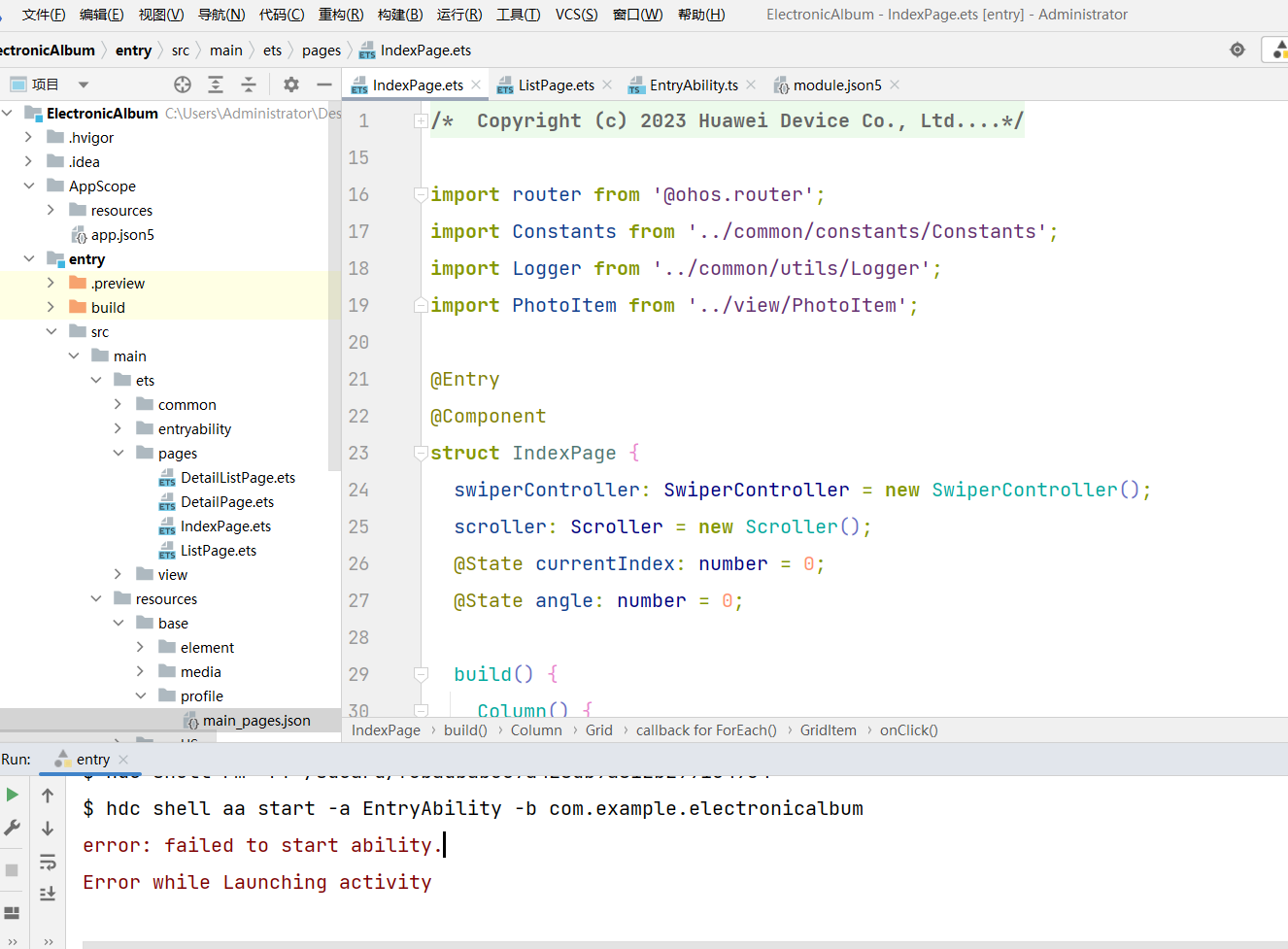Toggle soft-wrap icon in Run console
1288x949 pixels.
(x=48, y=862)
